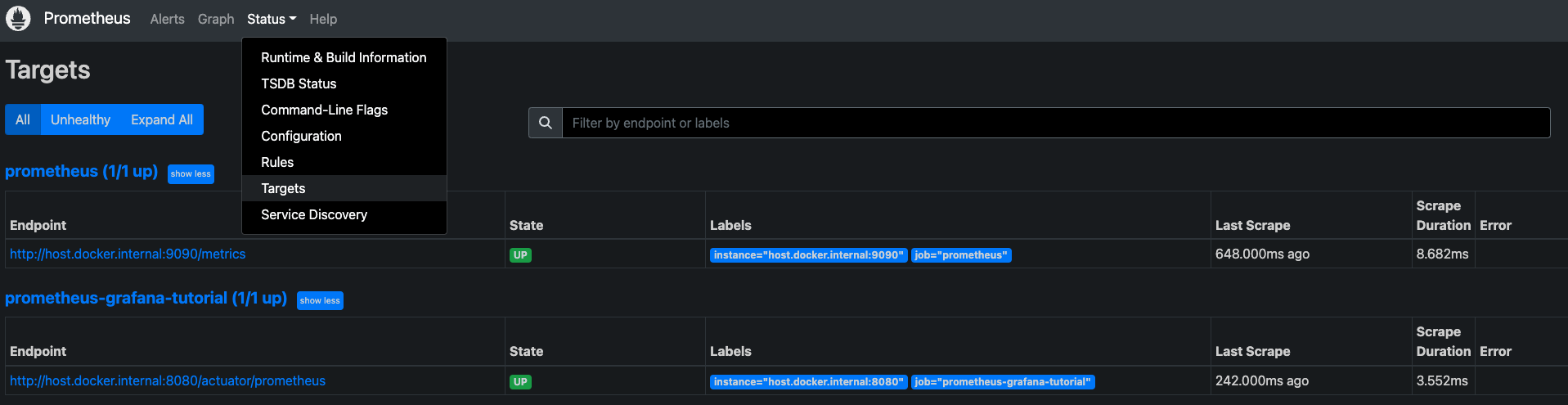1568x405 pixels.
Task: Click the instance host.docker.internal:8080 label badge
Action: pyautogui.click(x=808, y=382)
